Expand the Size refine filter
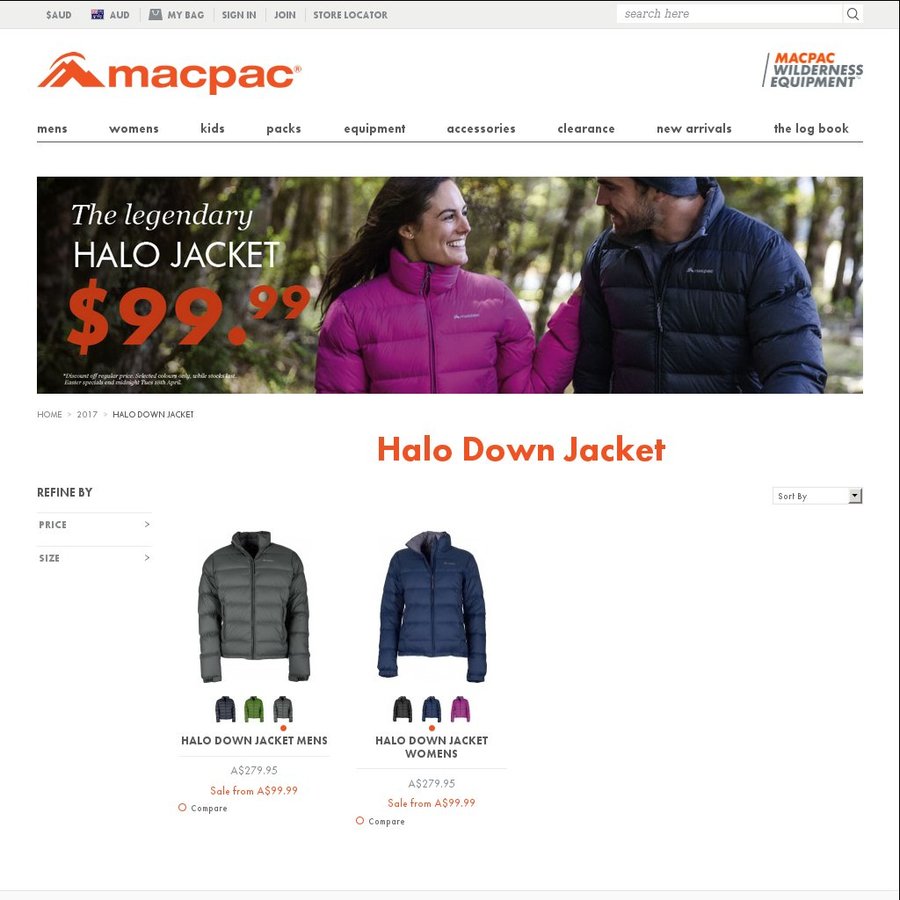Screen dimensions: 900x900 [94, 558]
